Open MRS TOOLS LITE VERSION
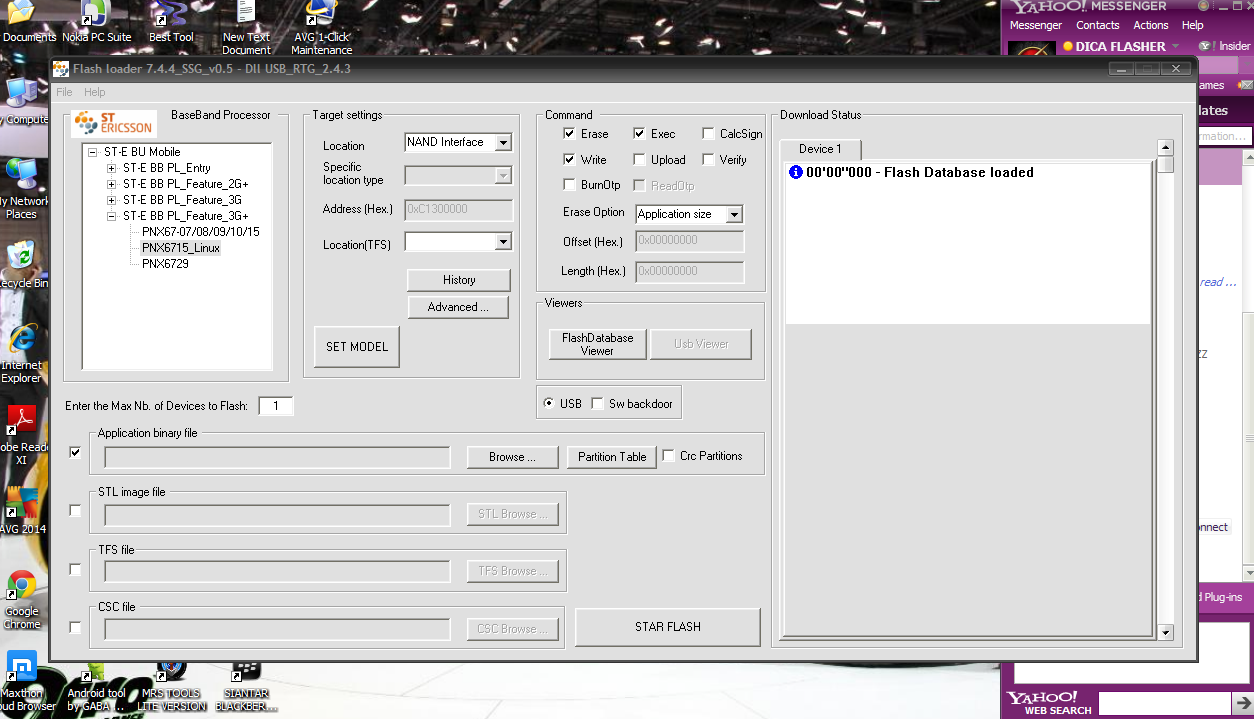Image resolution: width=1254 pixels, height=719 pixels. pyautogui.click(x=170, y=672)
